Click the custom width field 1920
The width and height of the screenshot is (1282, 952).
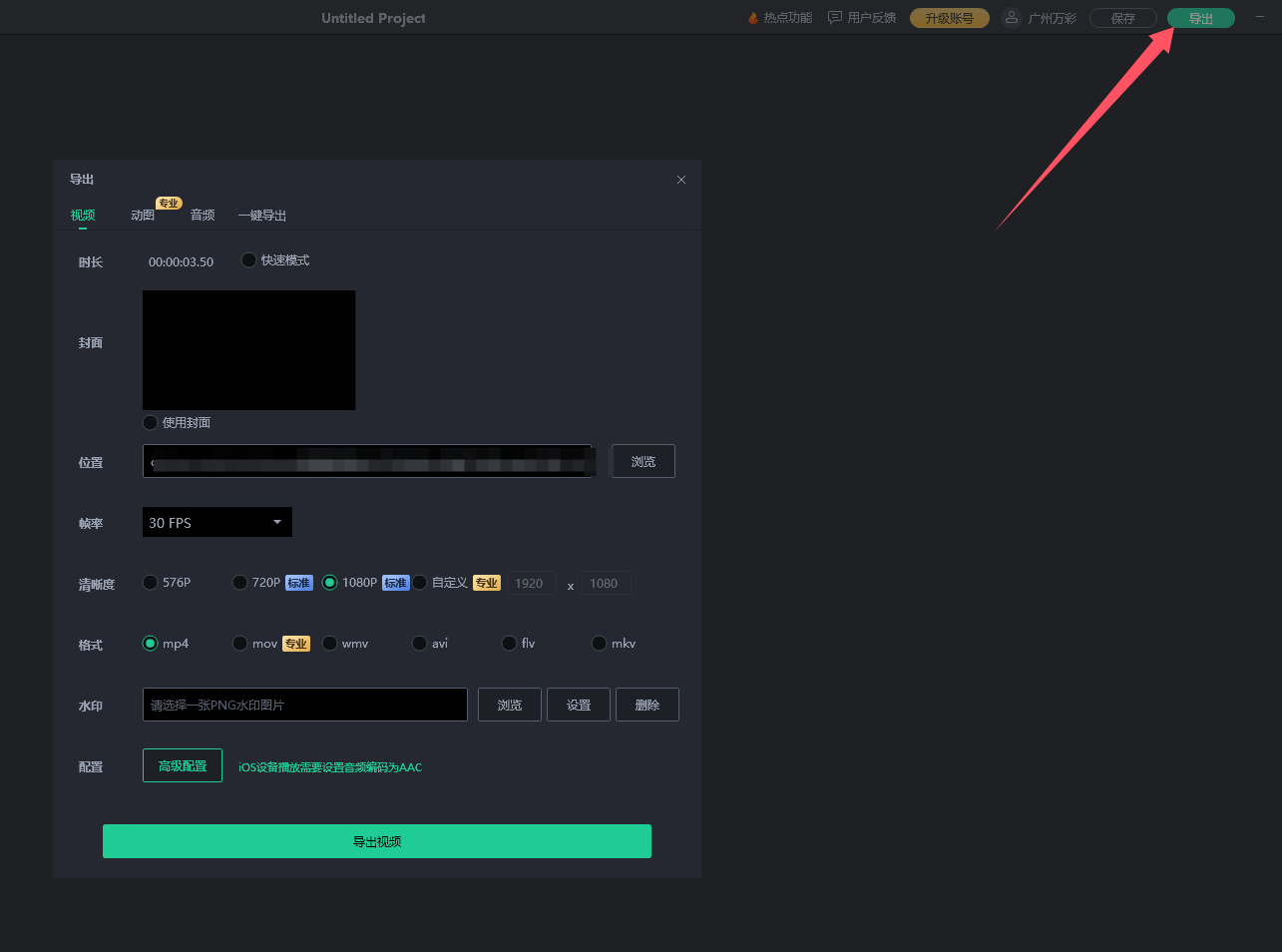pos(532,583)
